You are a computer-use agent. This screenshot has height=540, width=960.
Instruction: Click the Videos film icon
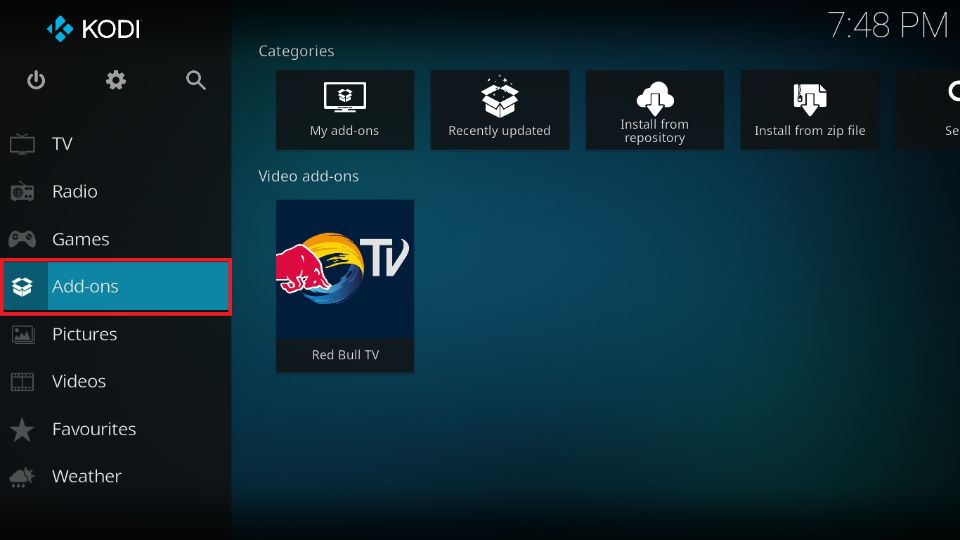[x=23, y=381]
